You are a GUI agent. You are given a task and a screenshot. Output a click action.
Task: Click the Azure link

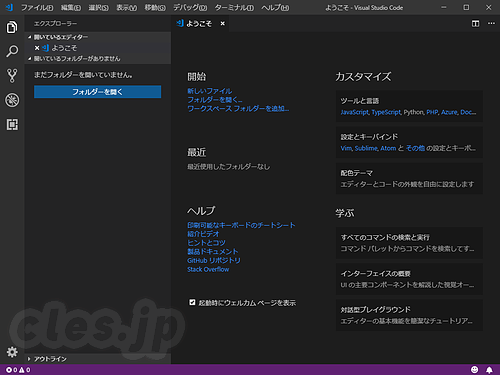449,112
